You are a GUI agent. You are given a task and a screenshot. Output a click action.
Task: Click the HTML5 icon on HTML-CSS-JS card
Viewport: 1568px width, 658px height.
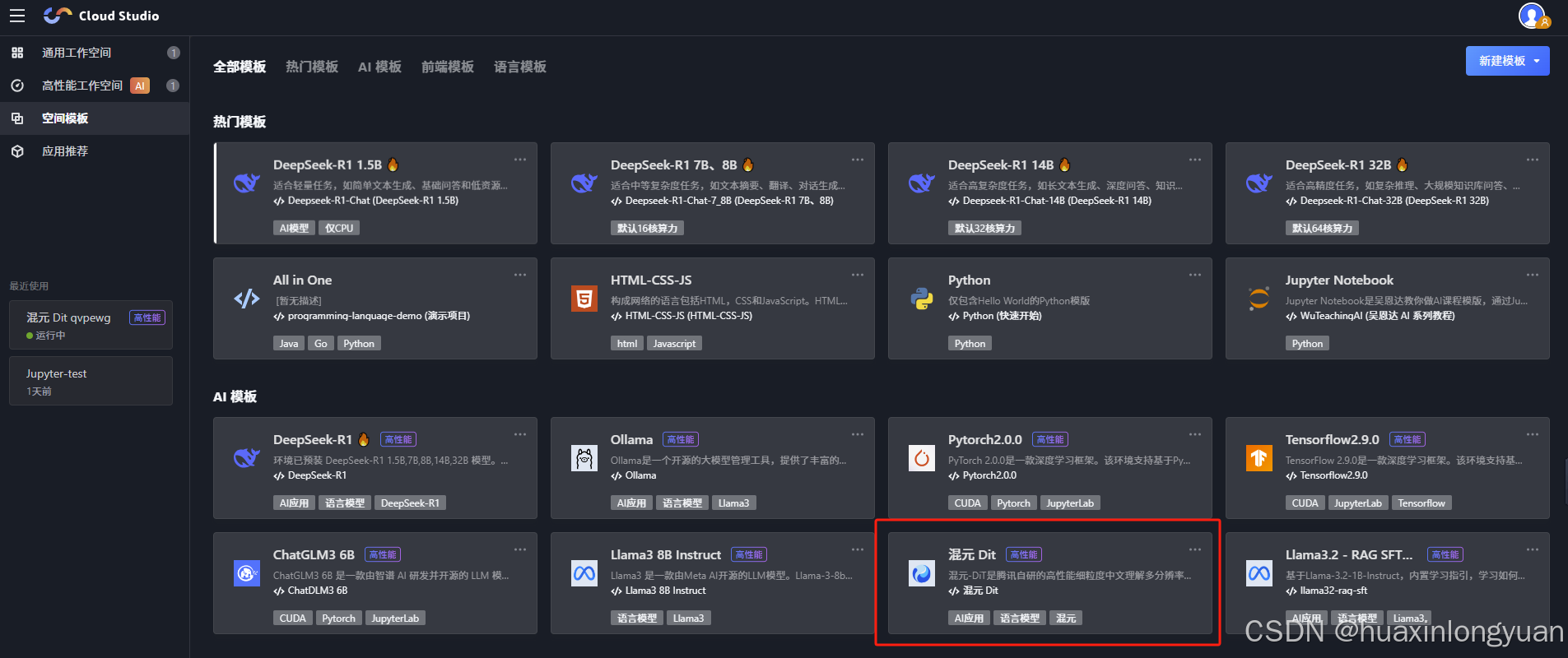(584, 298)
